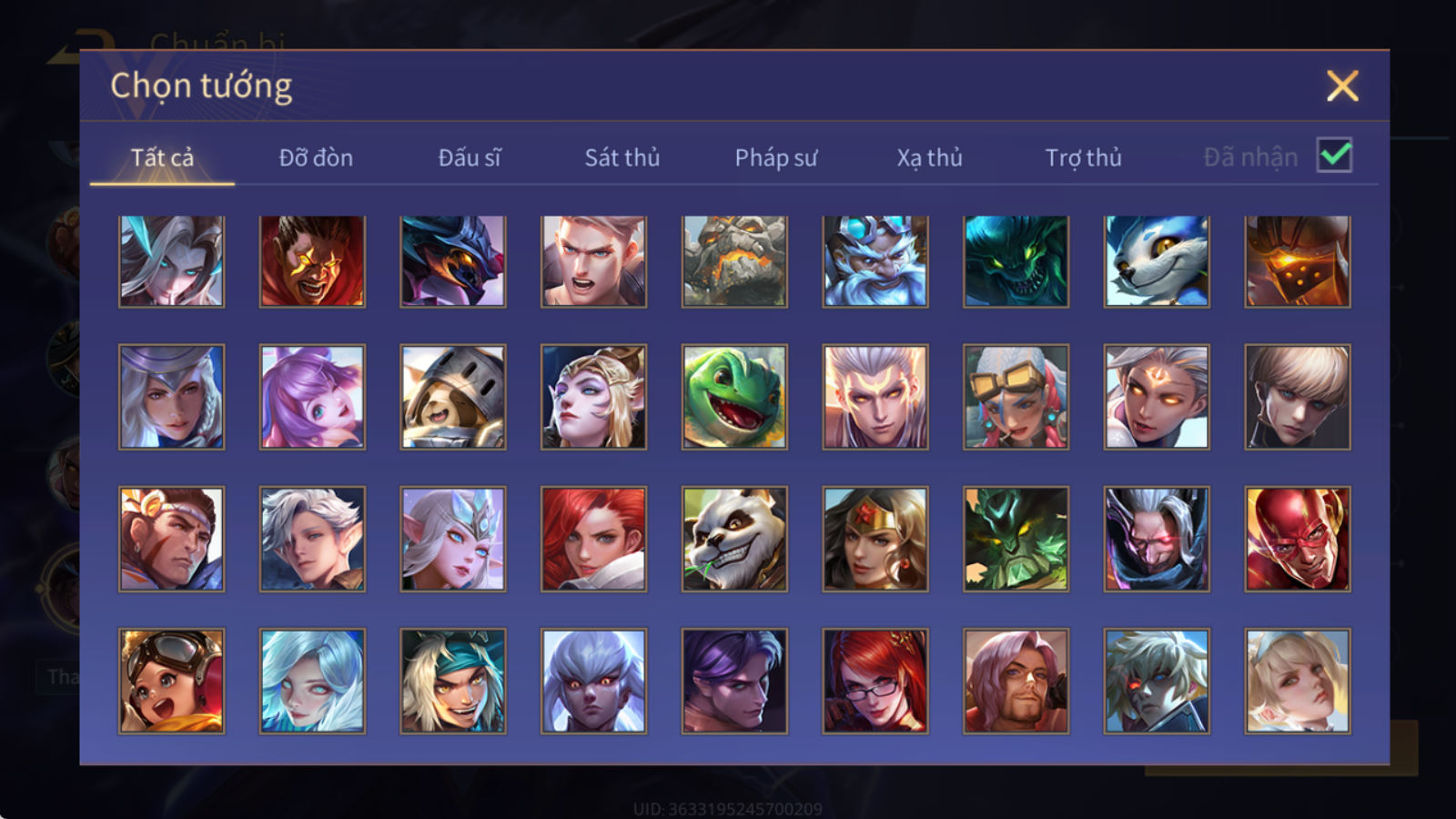This screenshot has width=1456, height=819.
Task: Select the red-haired woman wearing glasses
Action: coord(875,681)
